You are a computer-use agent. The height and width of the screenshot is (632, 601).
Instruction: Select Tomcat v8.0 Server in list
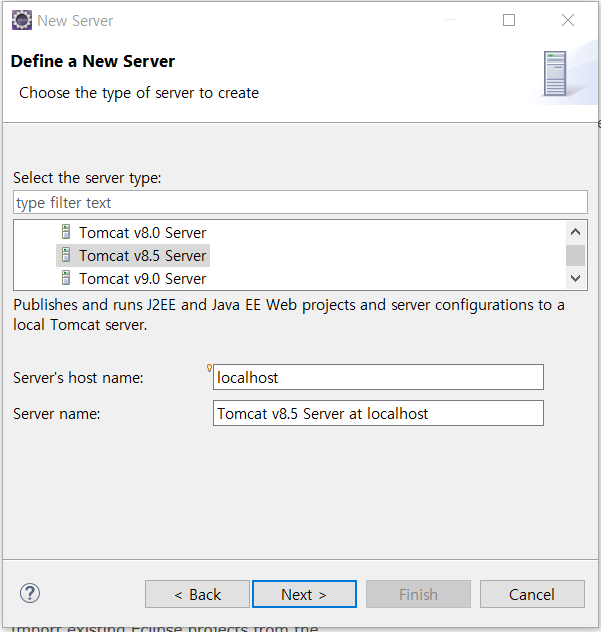(x=142, y=233)
